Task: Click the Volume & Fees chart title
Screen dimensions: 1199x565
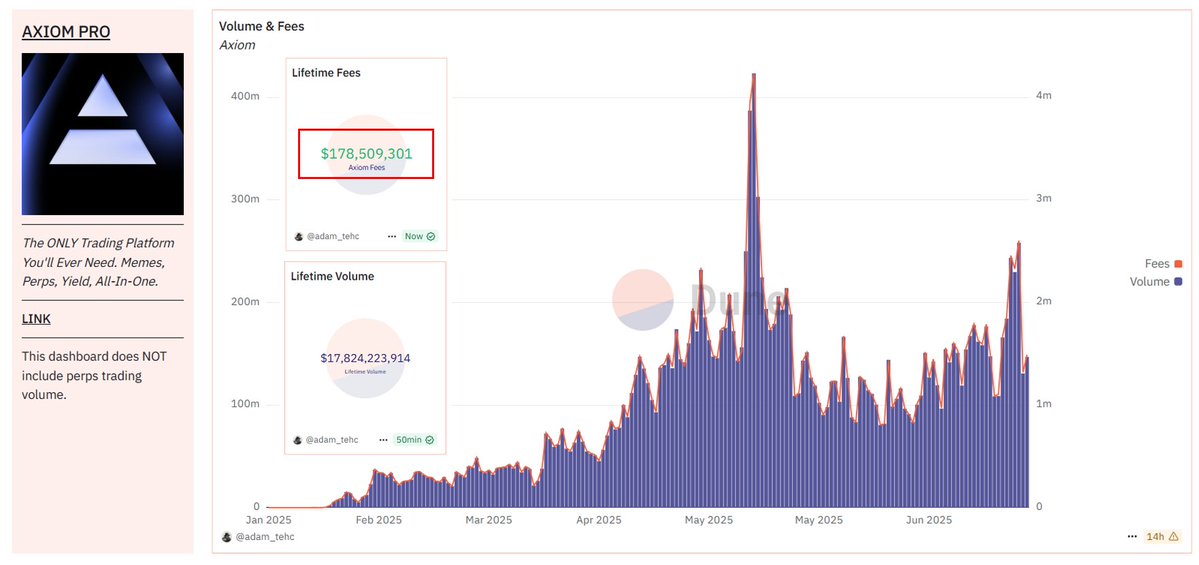Action: tap(262, 26)
